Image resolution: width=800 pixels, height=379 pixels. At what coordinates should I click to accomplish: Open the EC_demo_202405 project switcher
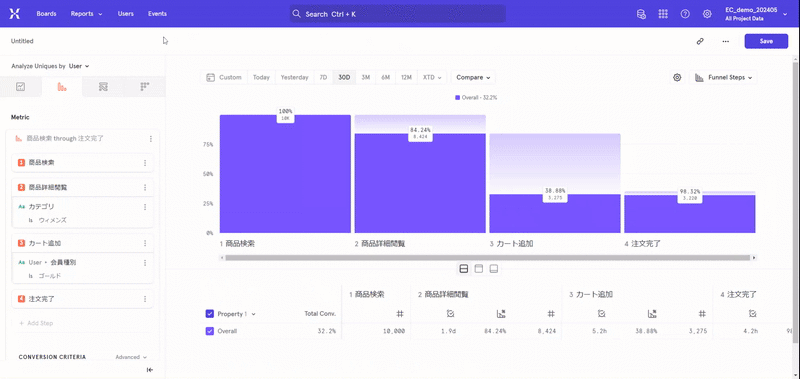pos(756,14)
